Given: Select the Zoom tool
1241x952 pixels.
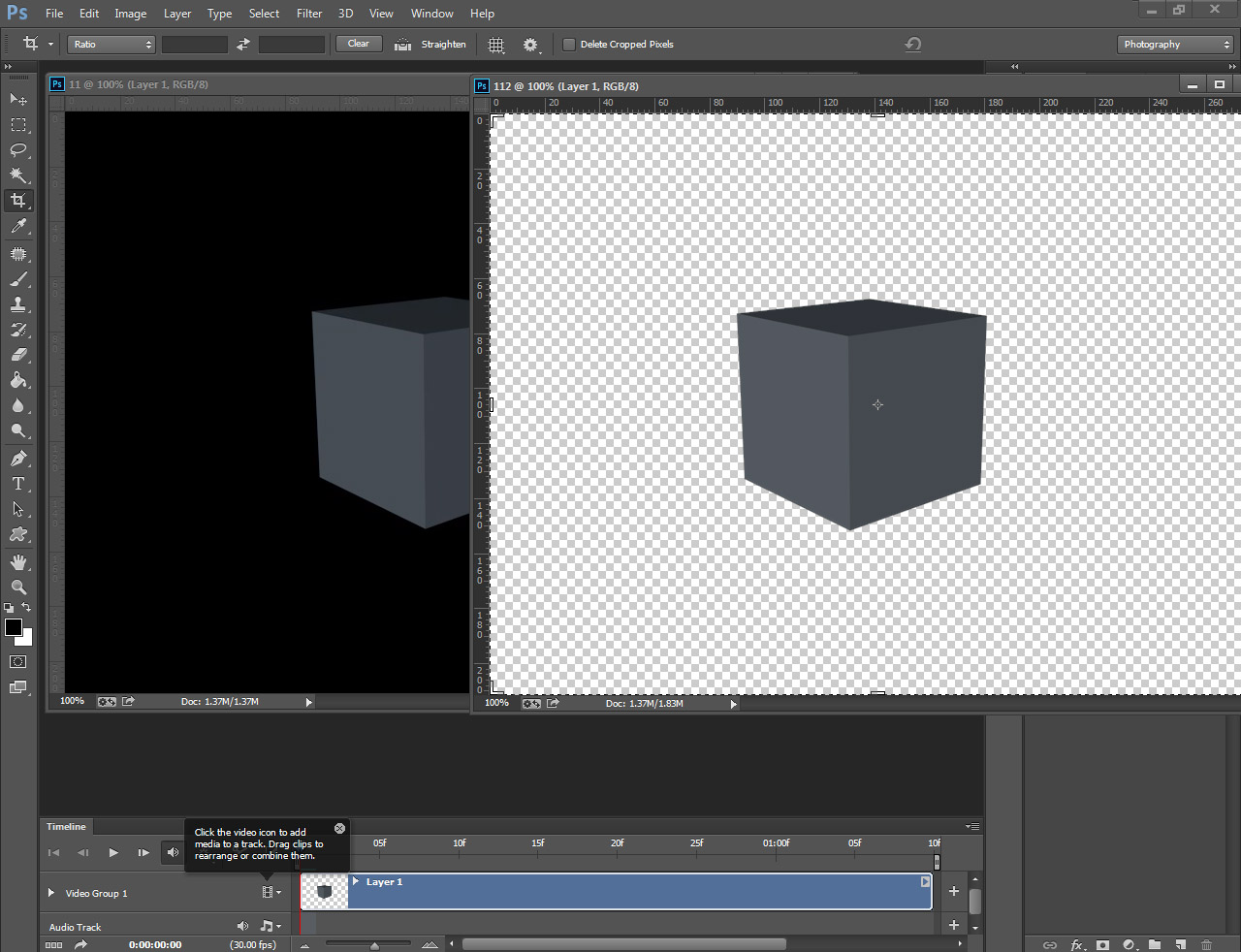Looking at the screenshot, I should coord(18,587).
